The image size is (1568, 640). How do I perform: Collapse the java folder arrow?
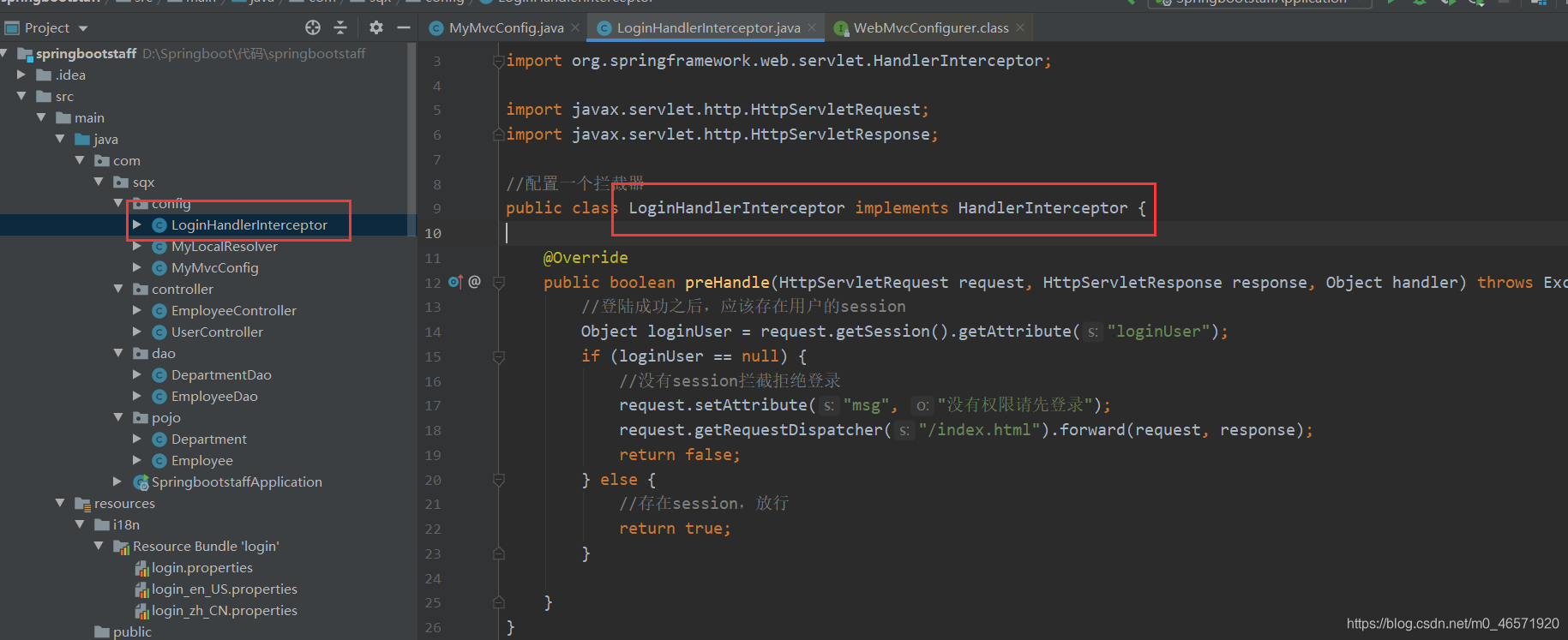click(x=60, y=140)
